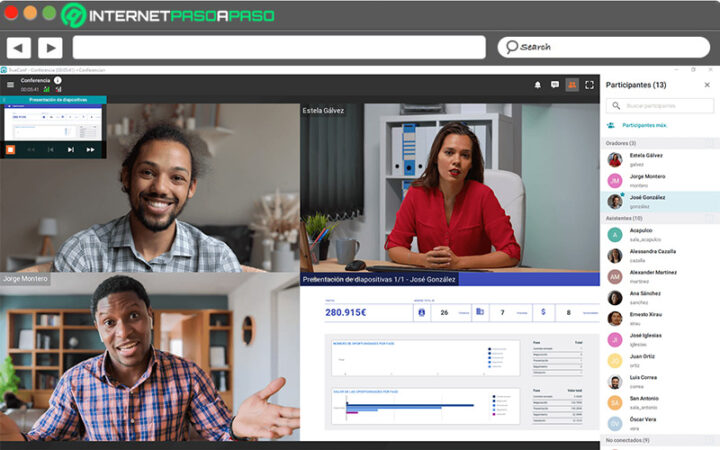The height and width of the screenshot is (450, 720).
Task: Stop the slideshow with orange stop button
Action: click(10, 150)
